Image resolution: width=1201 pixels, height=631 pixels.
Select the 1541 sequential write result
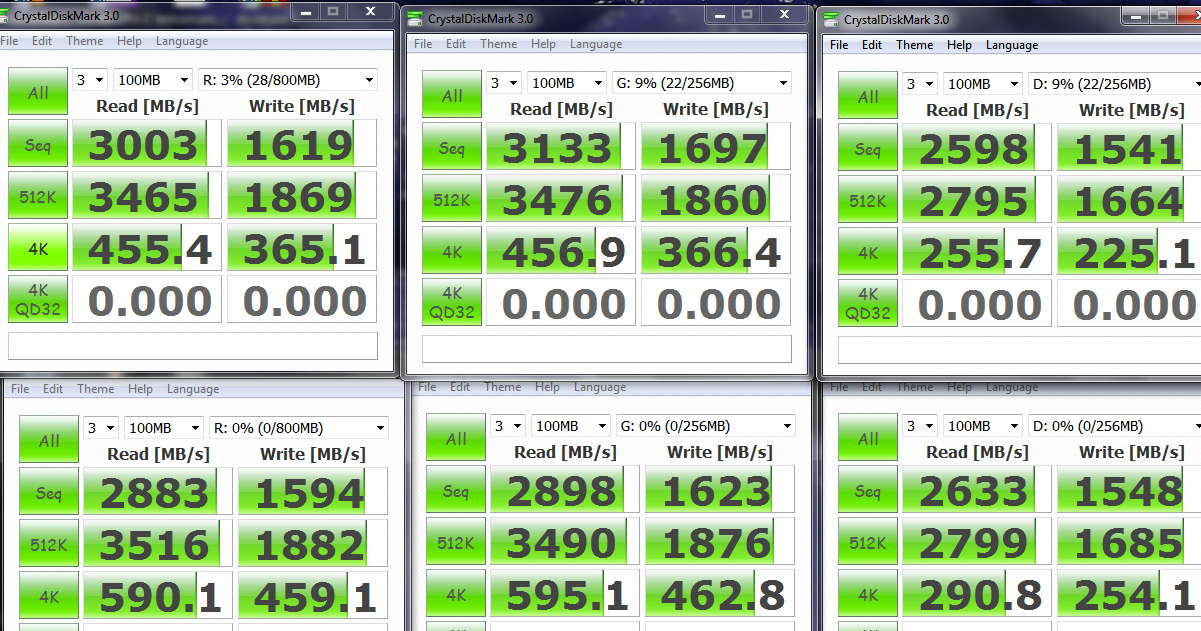(1129, 149)
